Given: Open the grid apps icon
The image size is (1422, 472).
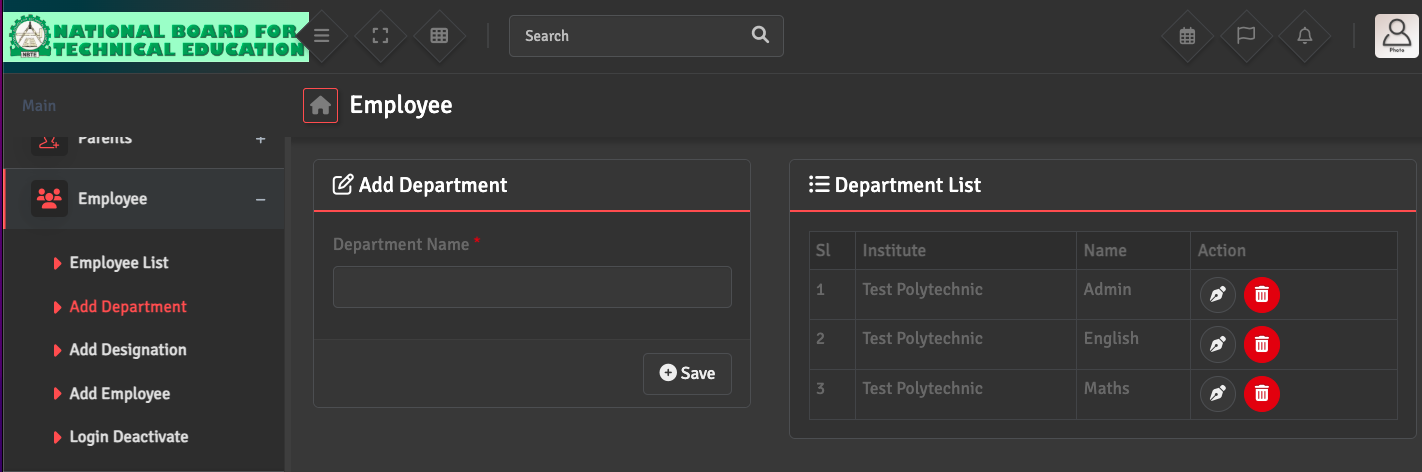Looking at the screenshot, I should pyautogui.click(x=439, y=36).
